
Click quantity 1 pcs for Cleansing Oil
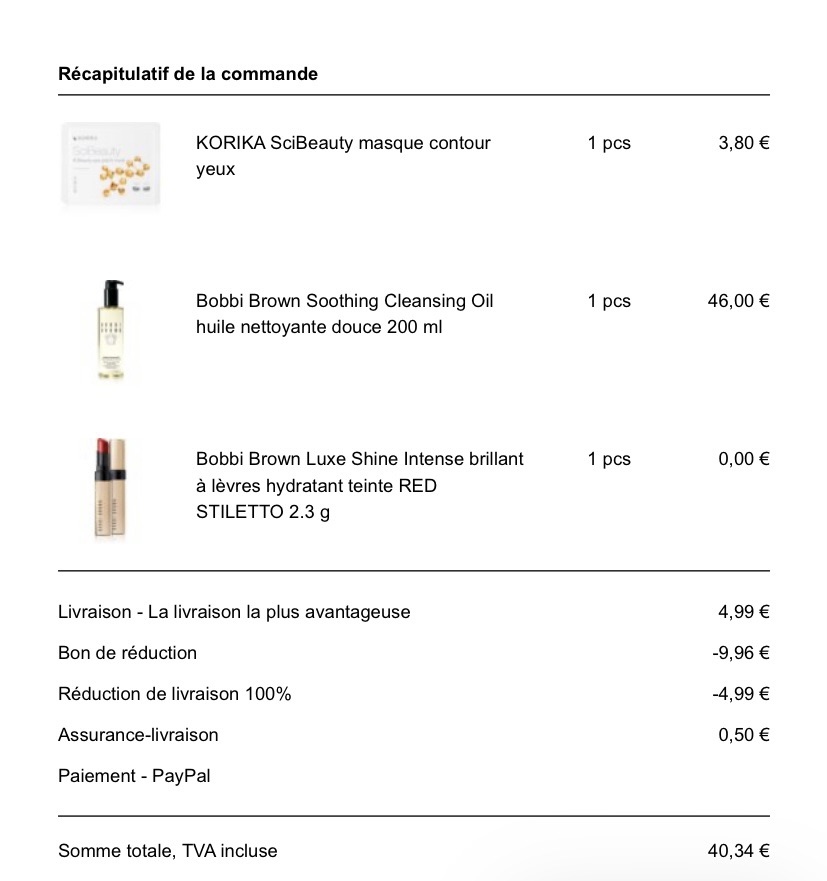pyautogui.click(x=609, y=301)
